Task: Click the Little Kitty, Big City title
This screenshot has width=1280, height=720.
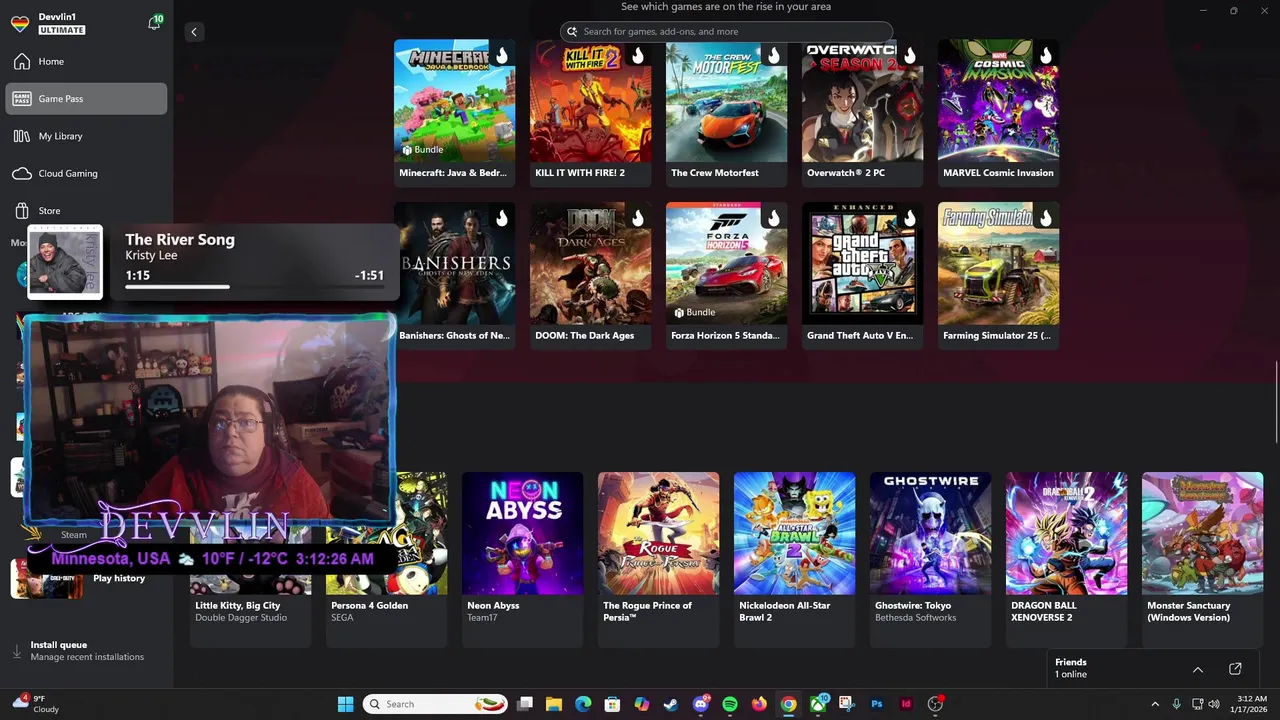Action: click(238, 605)
